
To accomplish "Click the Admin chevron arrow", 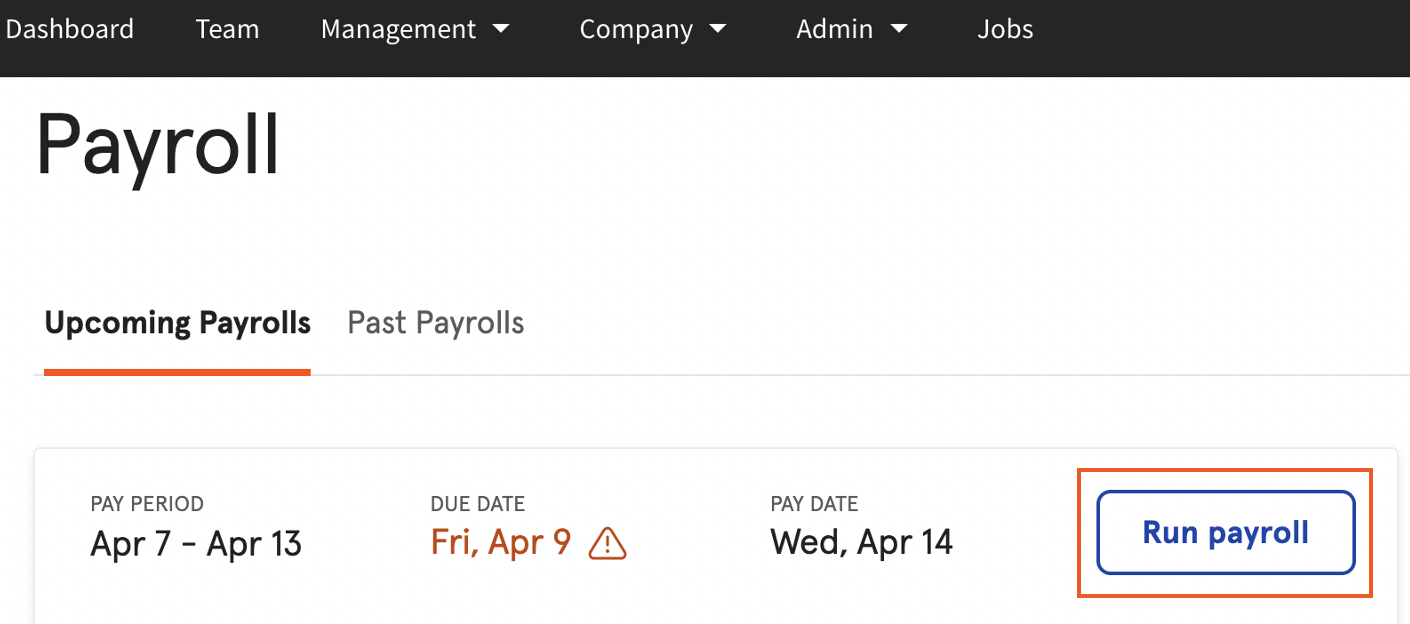I will click(899, 29).
